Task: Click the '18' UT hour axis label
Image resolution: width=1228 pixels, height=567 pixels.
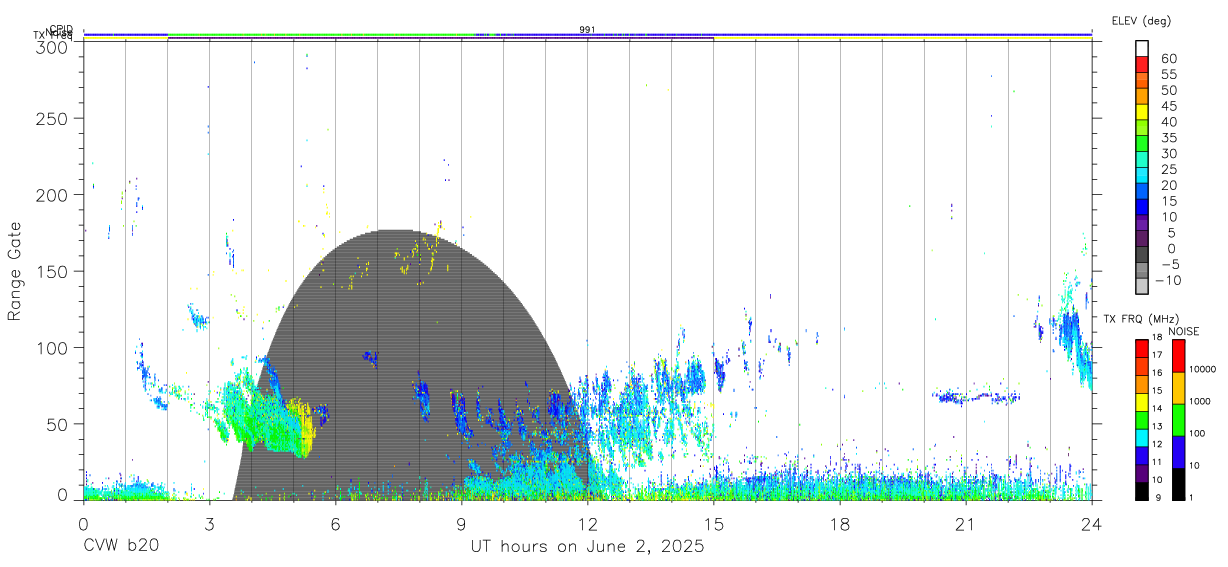Action: [840, 523]
